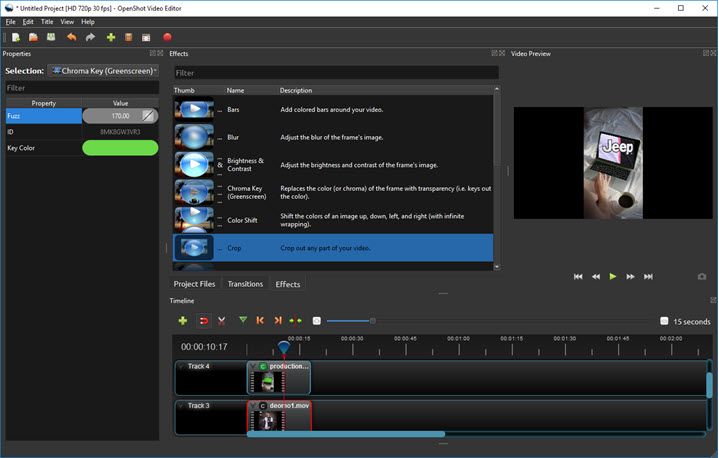Open the Title menu in menu bar
This screenshot has height=458, width=719.
pos(47,21)
